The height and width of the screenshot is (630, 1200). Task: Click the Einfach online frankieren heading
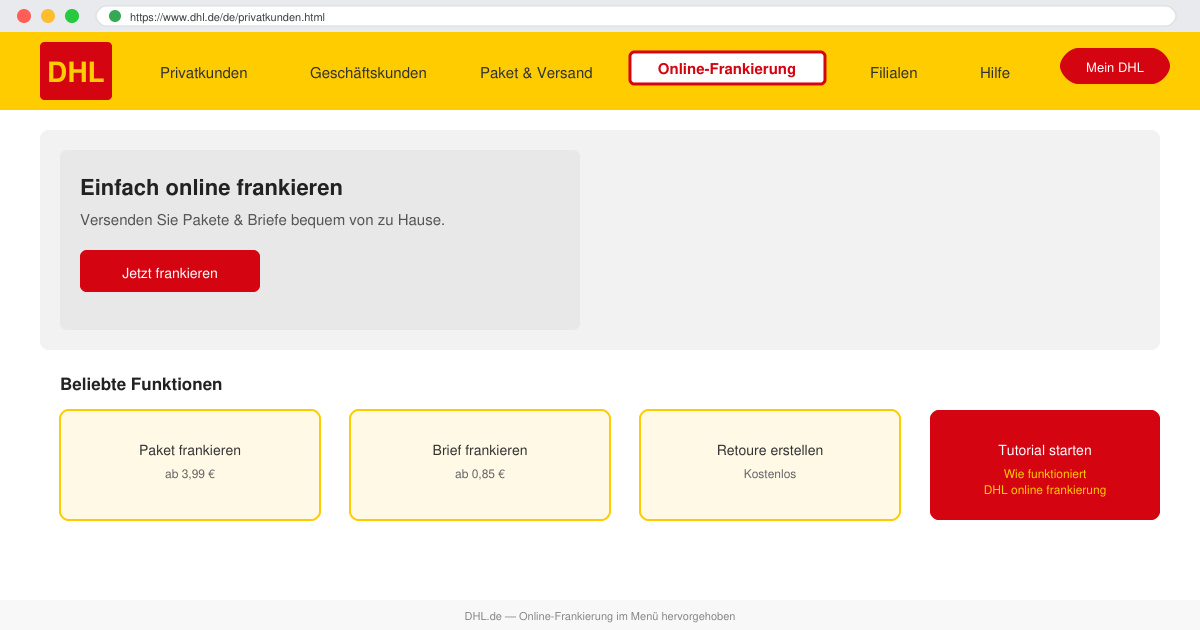[x=211, y=188]
